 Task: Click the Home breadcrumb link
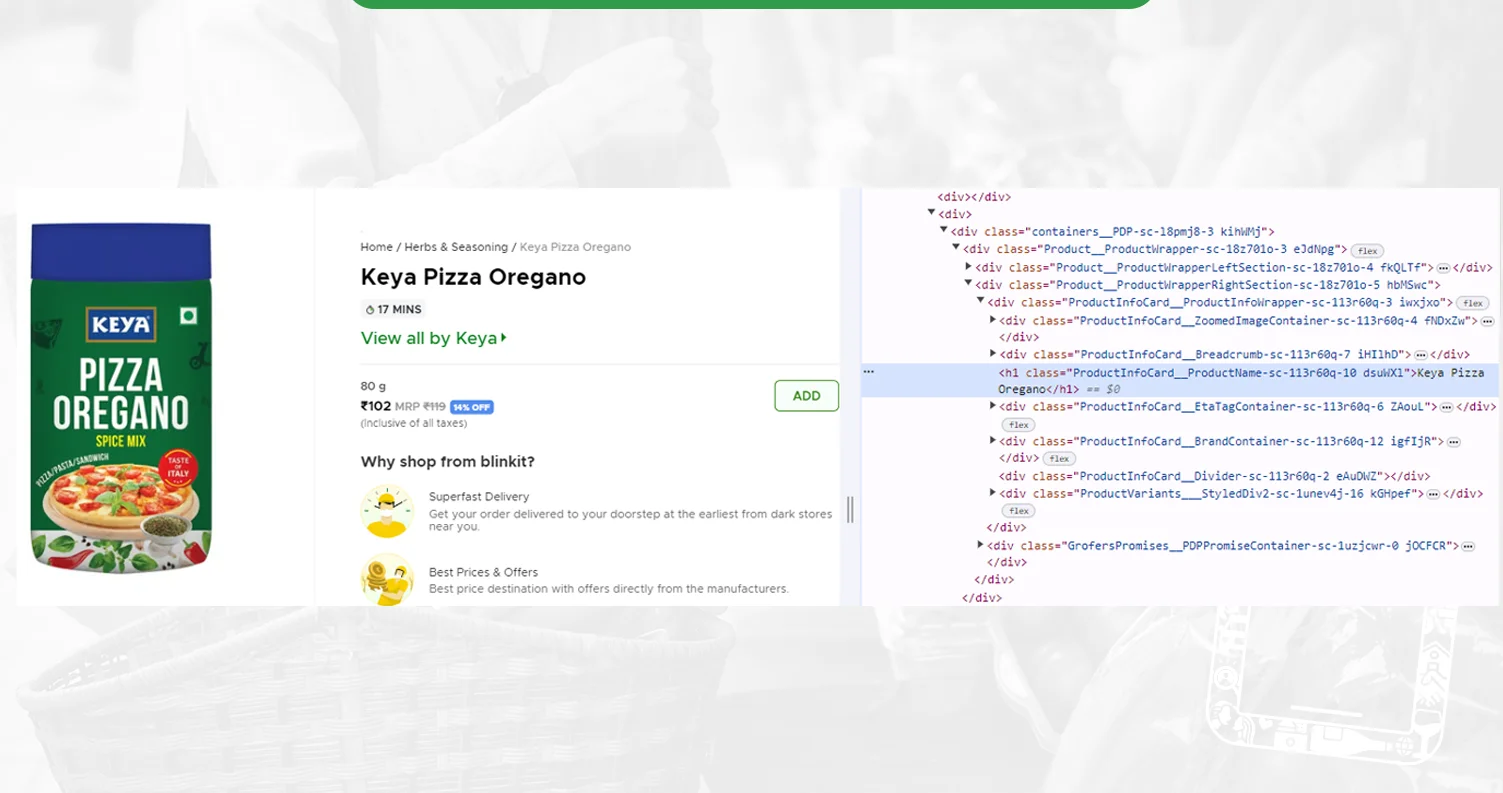pos(376,247)
